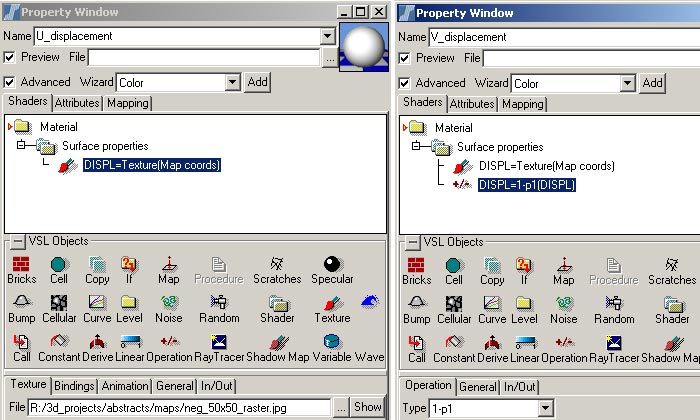Browse for texture file with ellipsis button
The width and height of the screenshot is (700, 420).
coord(341,408)
